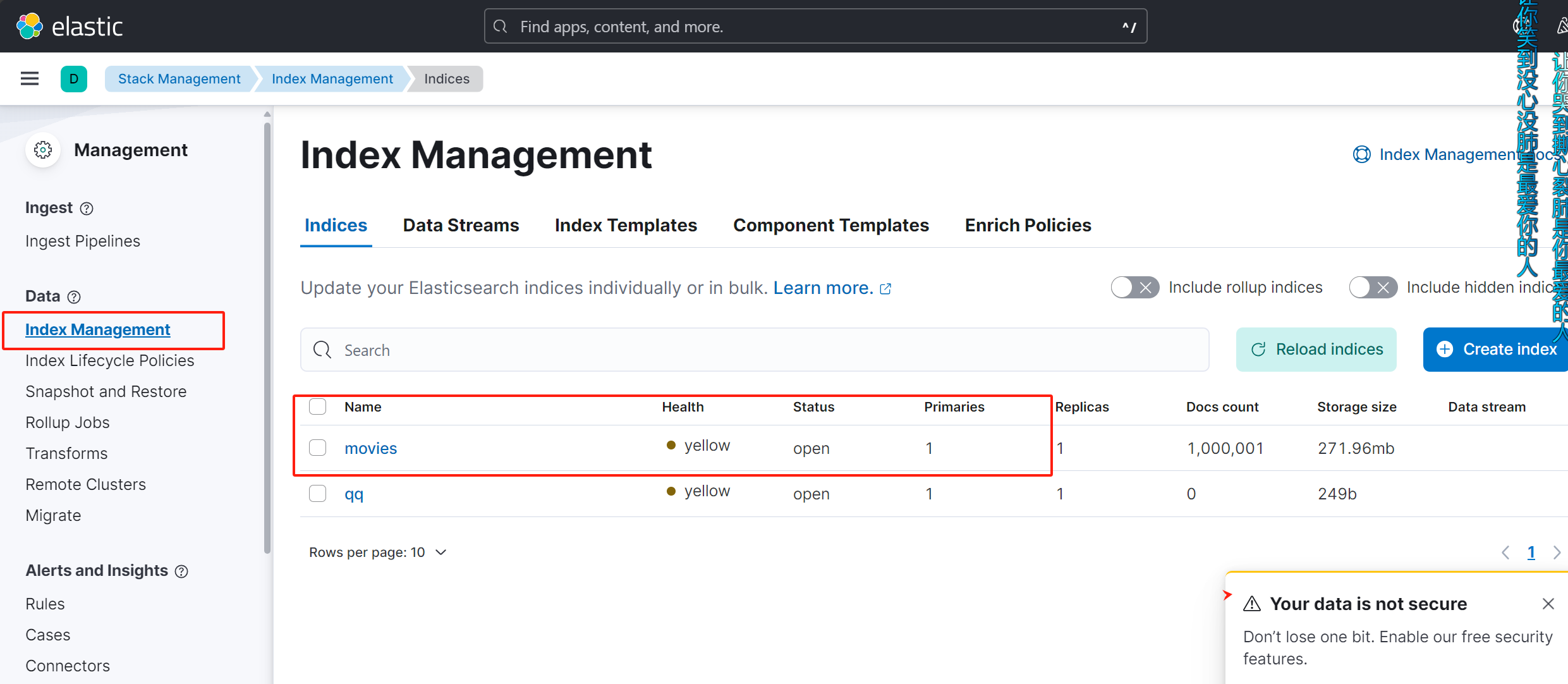This screenshot has width=1568, height=684.
Task: Click the Learn more external link icon
Action: [x=886, y=289]
